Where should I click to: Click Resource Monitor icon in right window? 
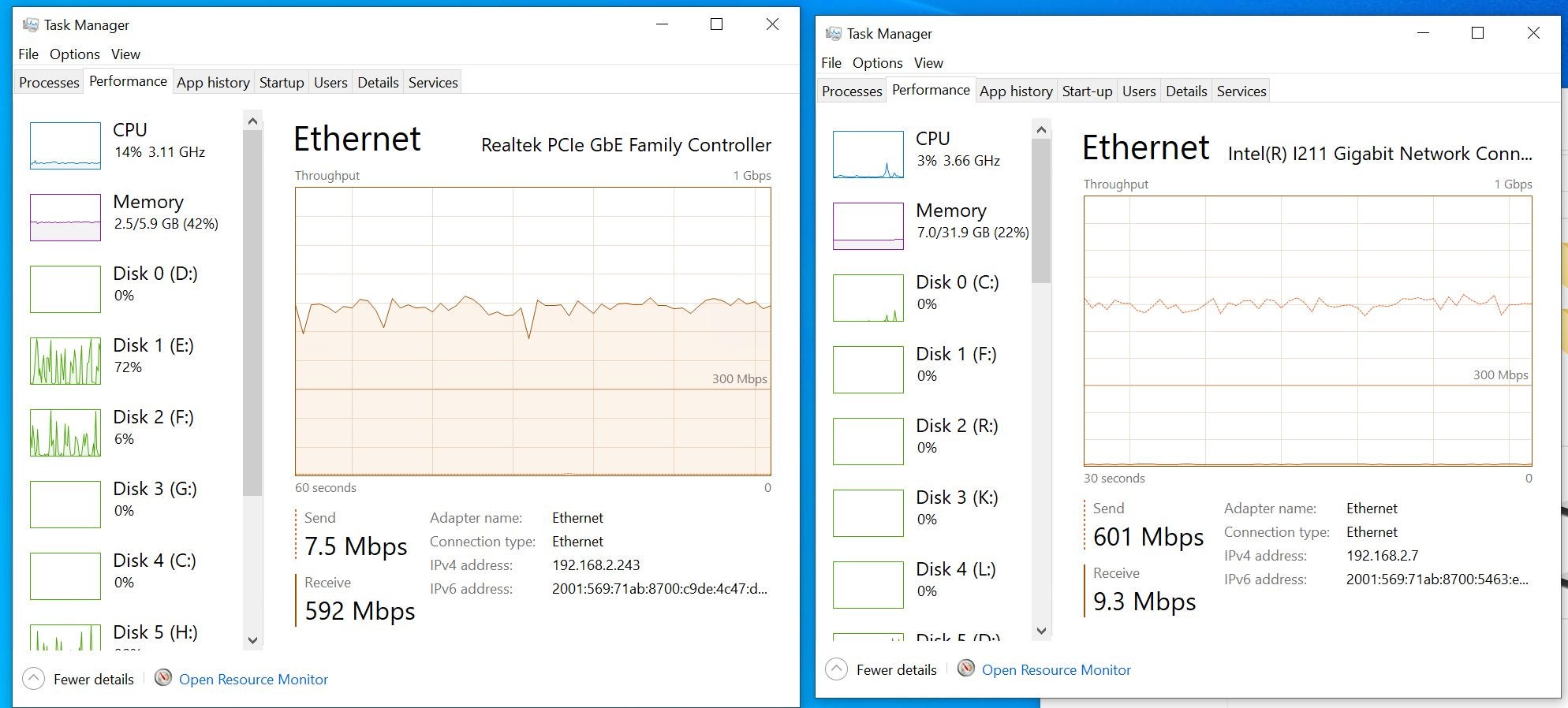966,668
